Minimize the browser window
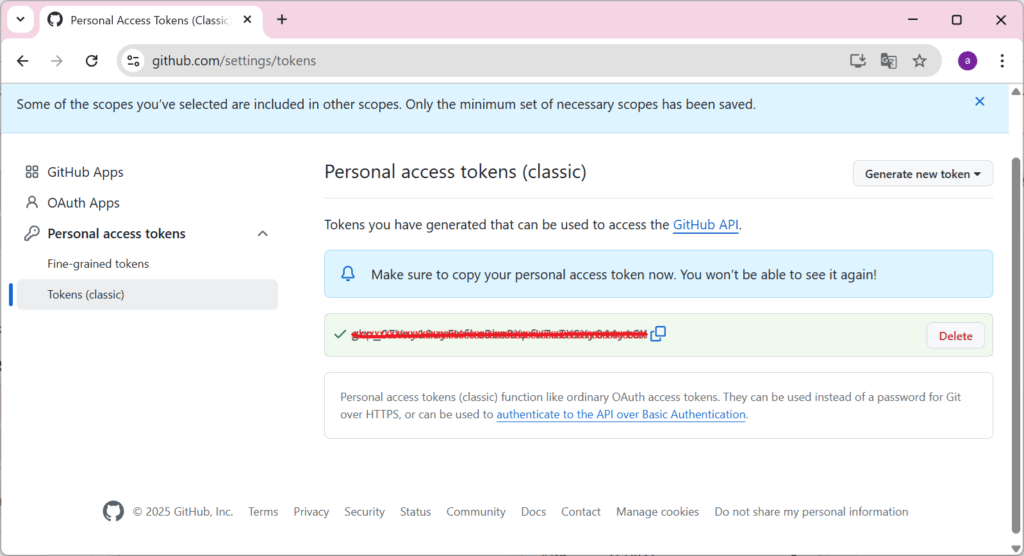 pyautogui.click(x=913, y=20)
